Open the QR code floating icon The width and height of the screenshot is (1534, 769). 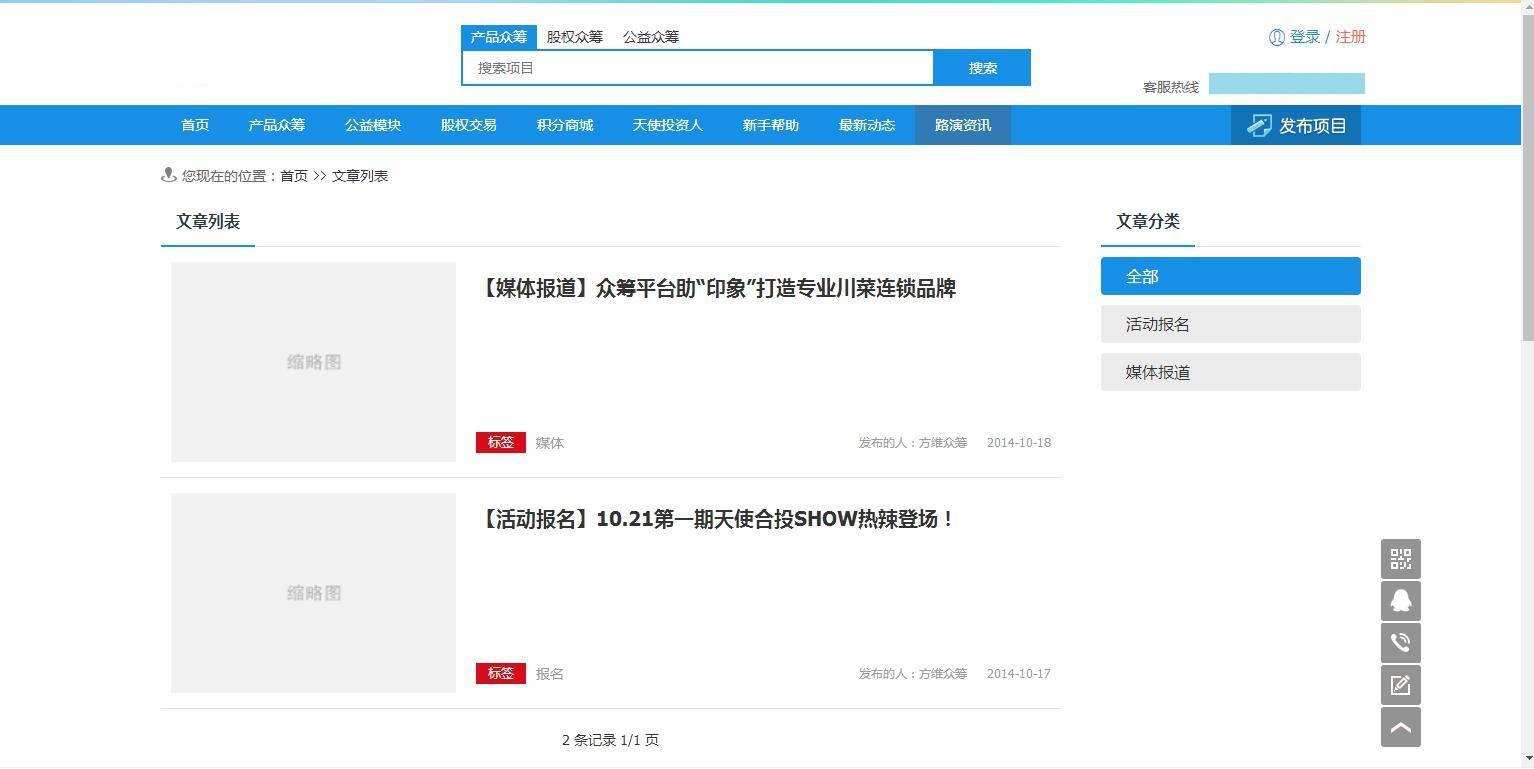click(1400, 559)
